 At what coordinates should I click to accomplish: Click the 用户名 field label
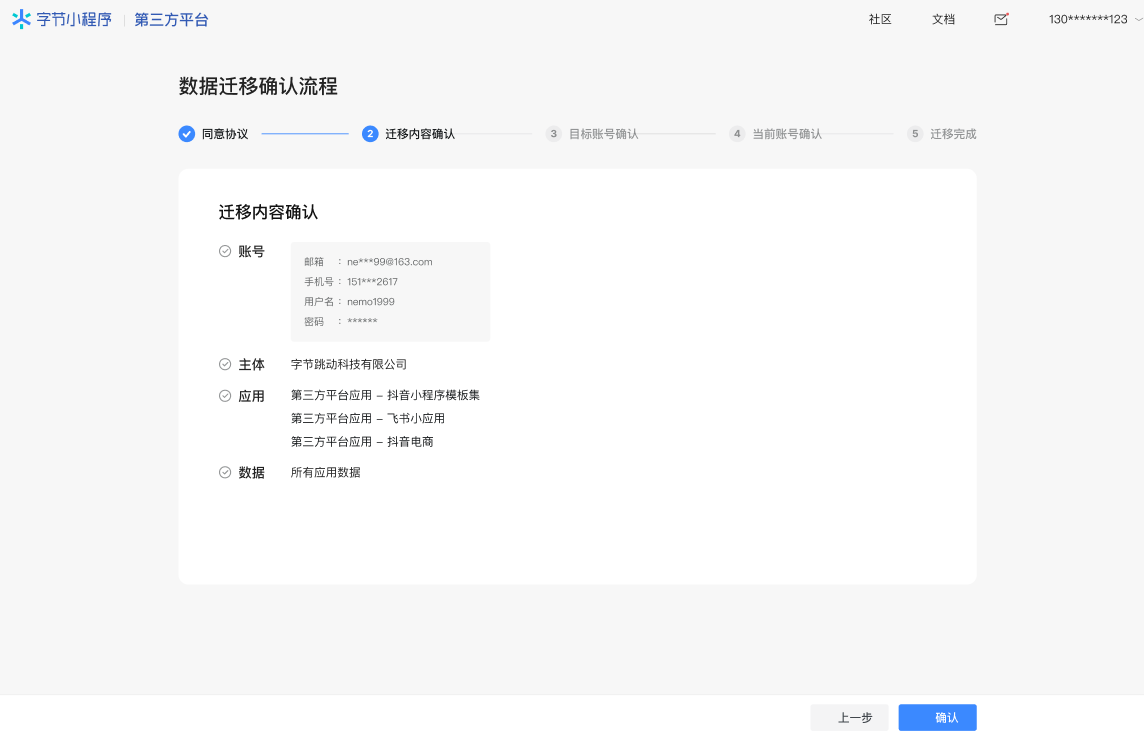pos(319,301)
